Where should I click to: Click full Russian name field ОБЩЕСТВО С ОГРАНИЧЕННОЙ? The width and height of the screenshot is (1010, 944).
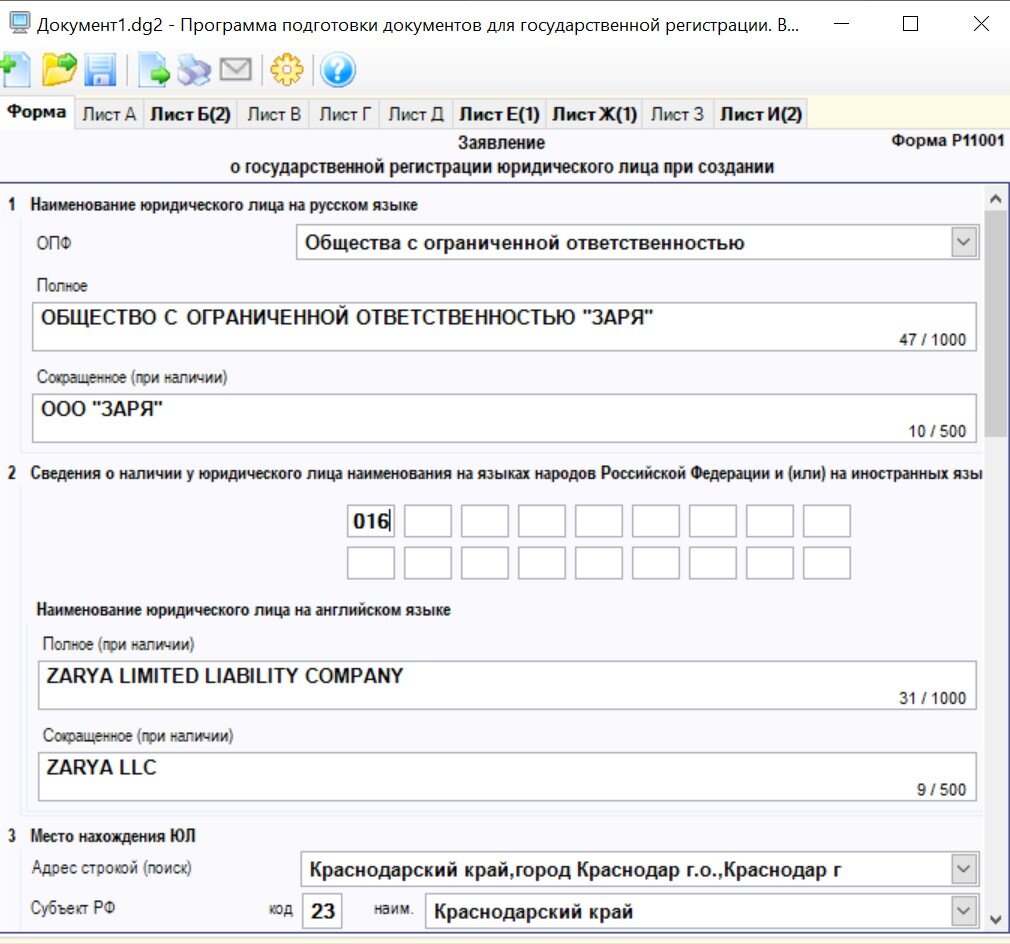[x=504, y=327]
